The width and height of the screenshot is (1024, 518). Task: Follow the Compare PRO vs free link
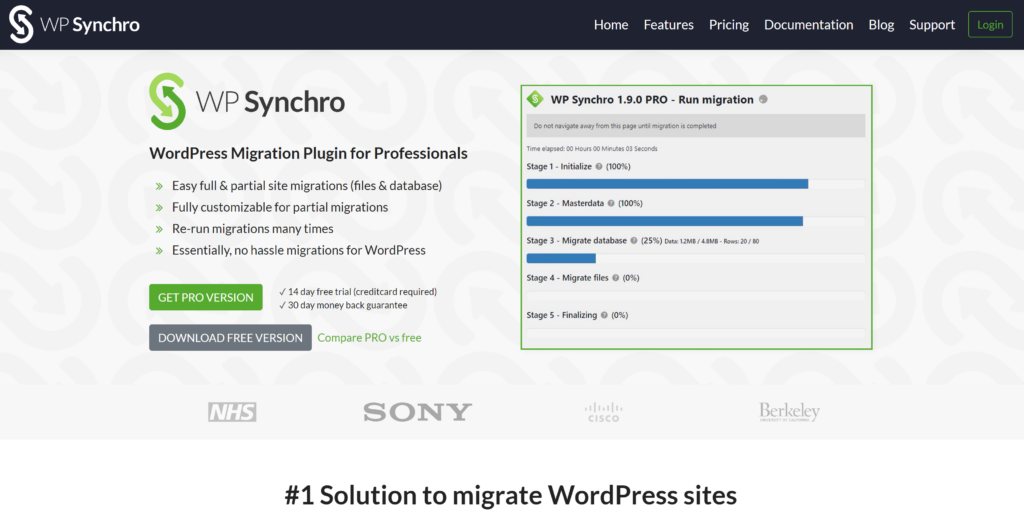point(369,338)
